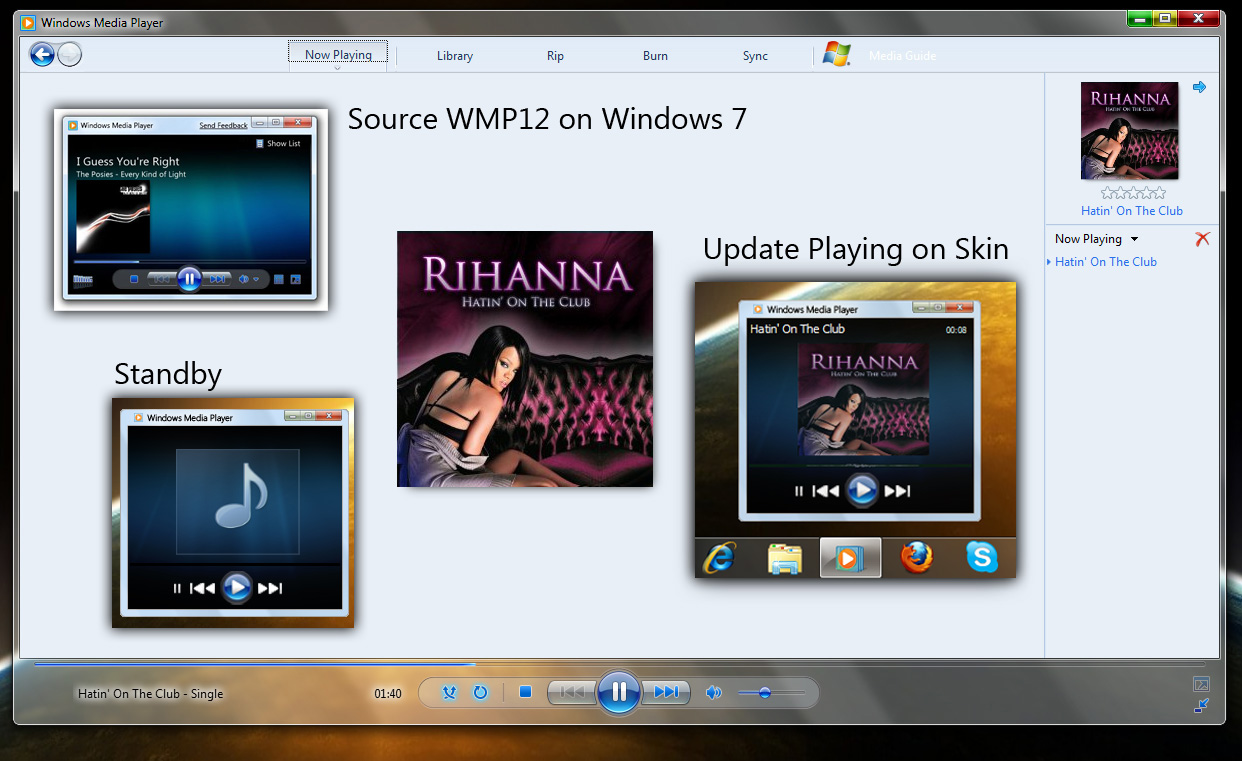Click Windows Explorer folder icon in preview taskbar

pos(786,558)
